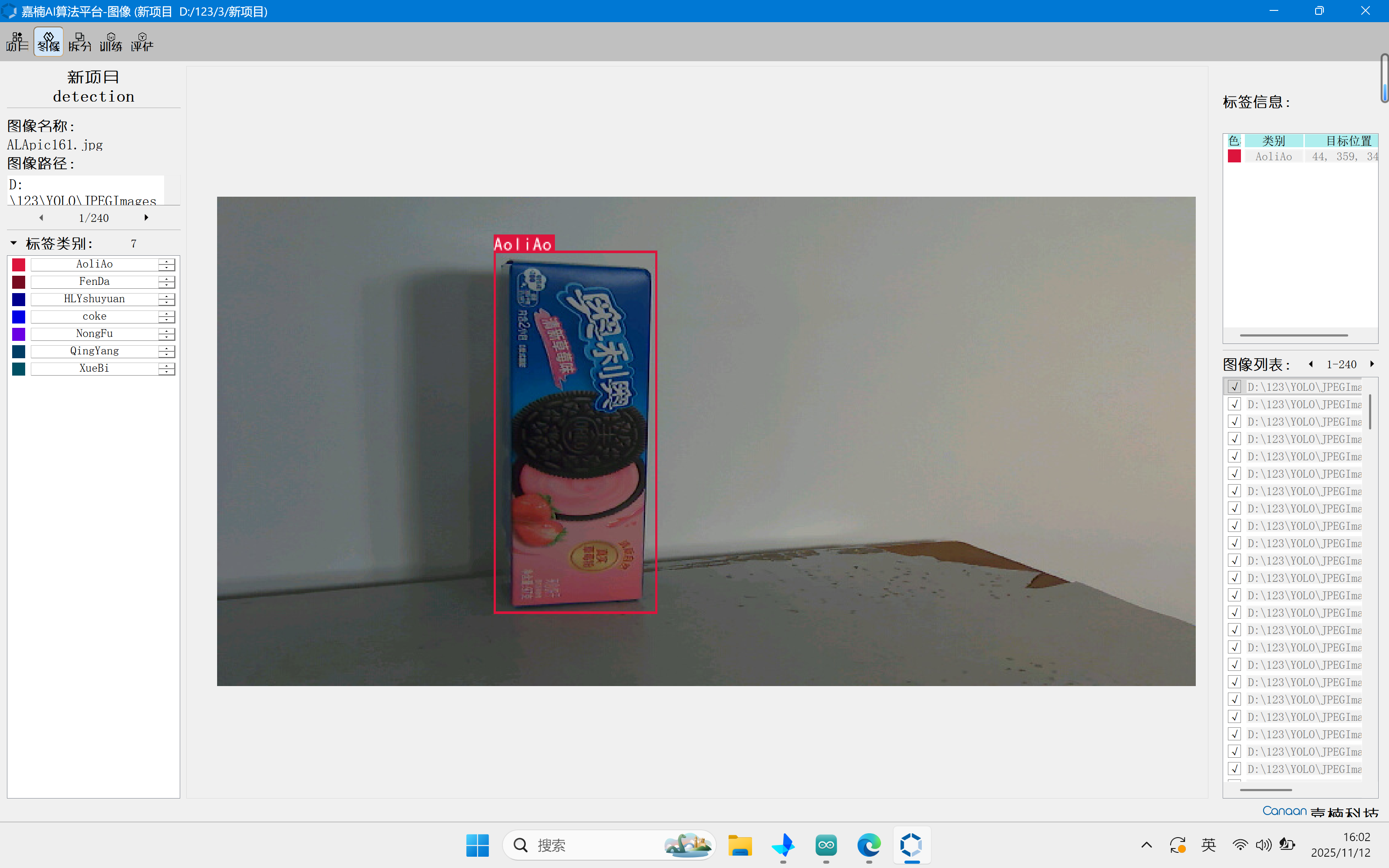Click the AoliAo color swatch in the label categories list
1389x868 pixels.
[x=18, y=264]
